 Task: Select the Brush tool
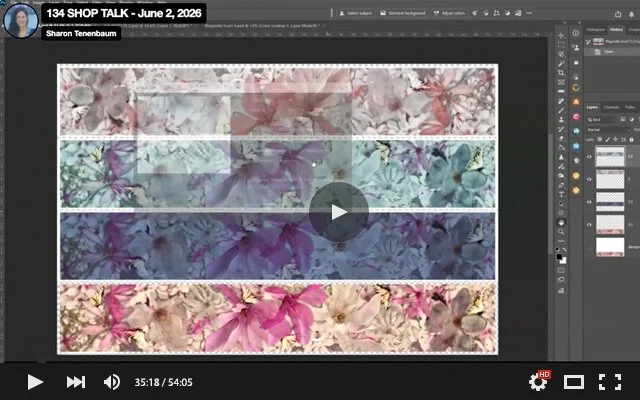(x=562, y=110)
